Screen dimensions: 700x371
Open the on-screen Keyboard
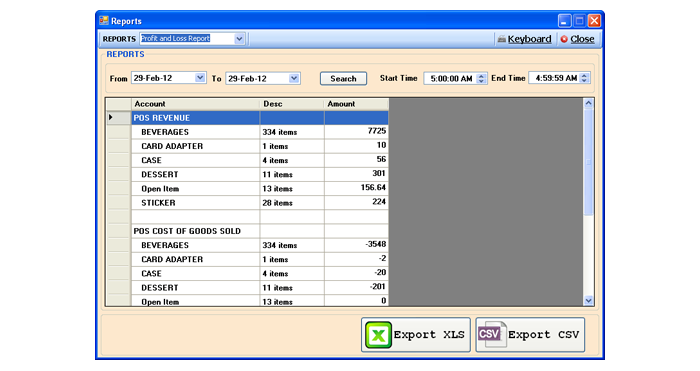524,39
